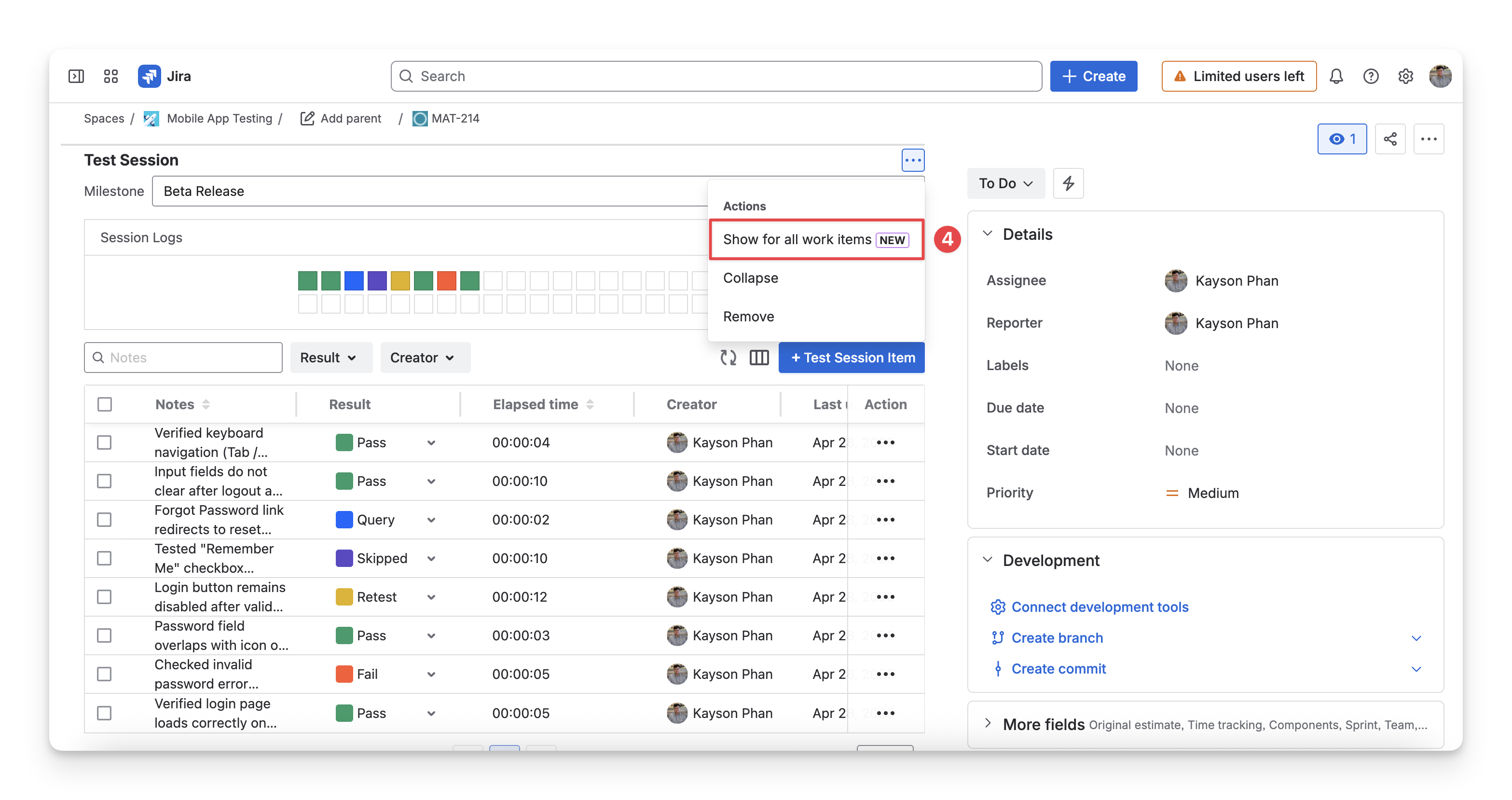Click the orange session log square
Image resolution: width=1512 pixels, height=800 pixels.
(x=446, y=280)
